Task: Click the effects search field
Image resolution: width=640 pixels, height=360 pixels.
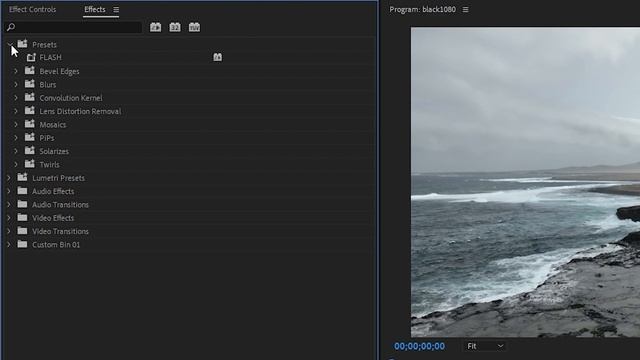Action: click(x=73, y=27)
